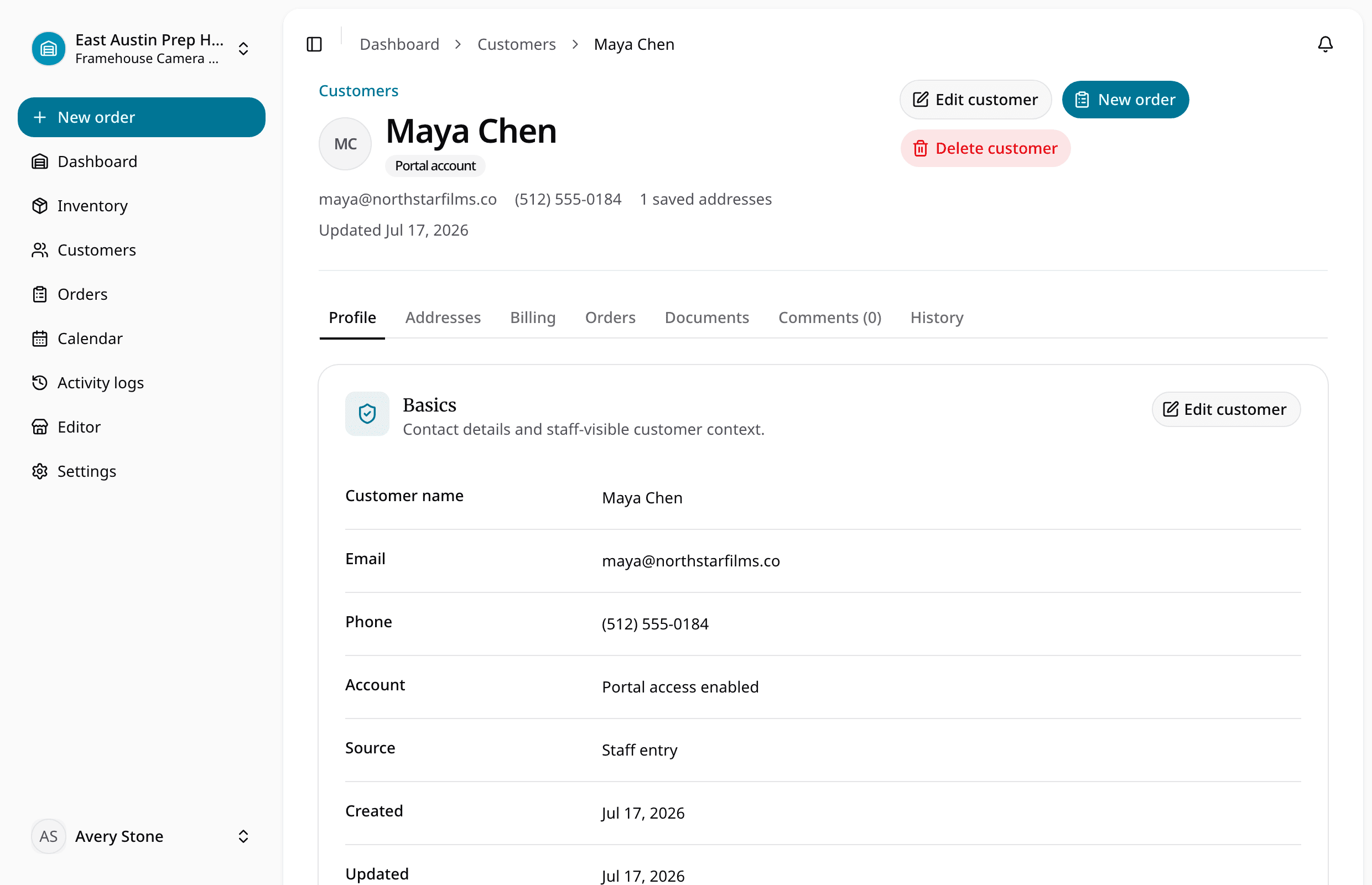
Task: Click the Dashboard breadcrumb link
Action: coord(399,44)
